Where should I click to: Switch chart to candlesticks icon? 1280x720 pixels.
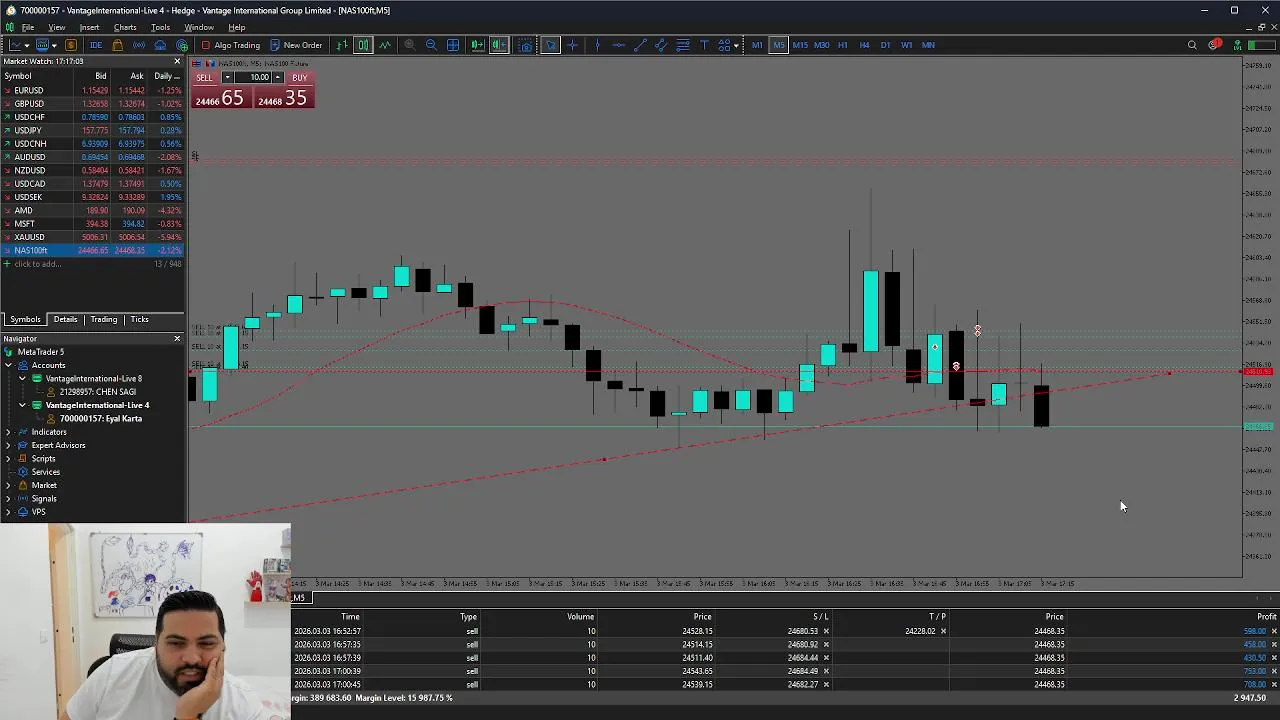[x=363, y=45]
